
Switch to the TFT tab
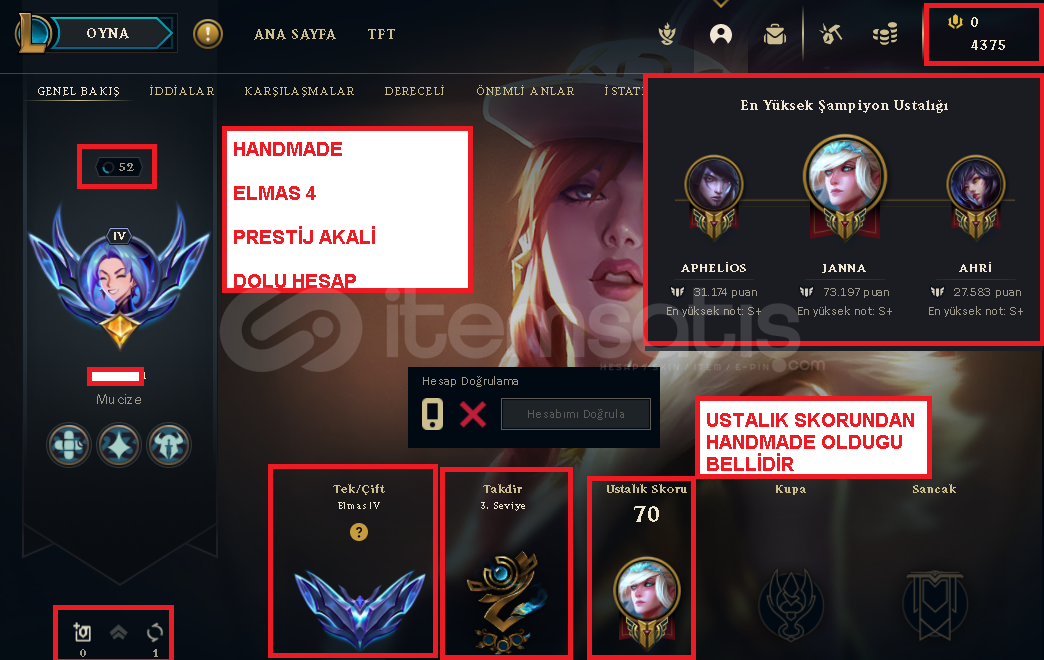click(382, 34)
